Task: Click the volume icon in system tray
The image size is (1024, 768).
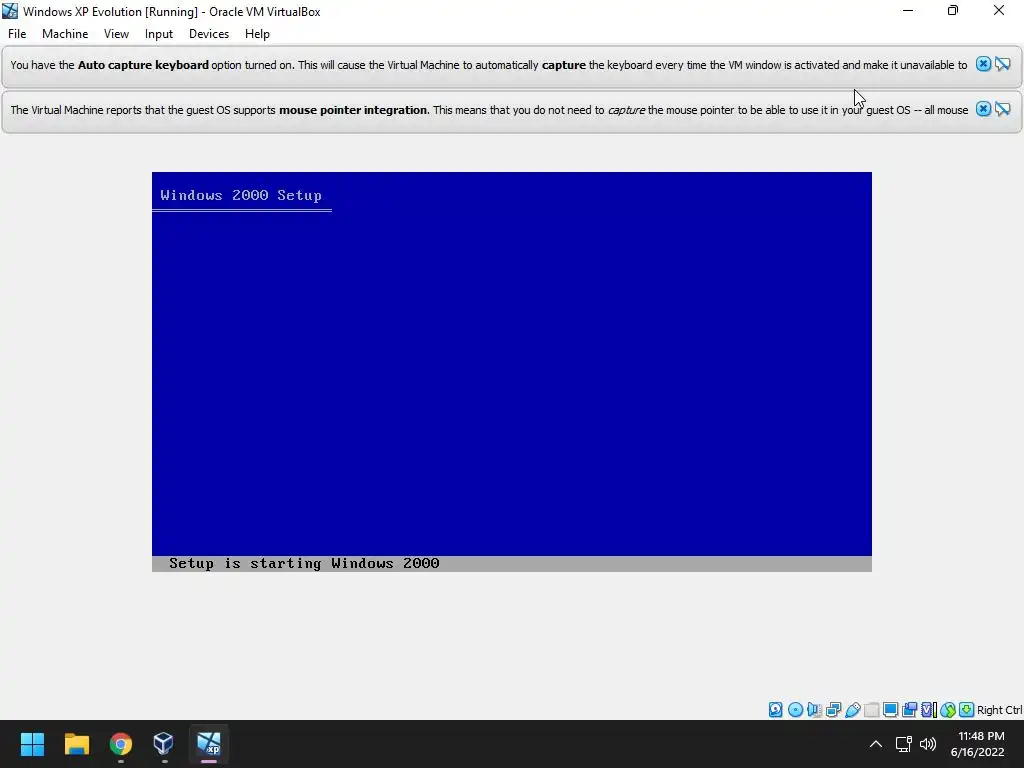Action: click(x=928, y=744)
